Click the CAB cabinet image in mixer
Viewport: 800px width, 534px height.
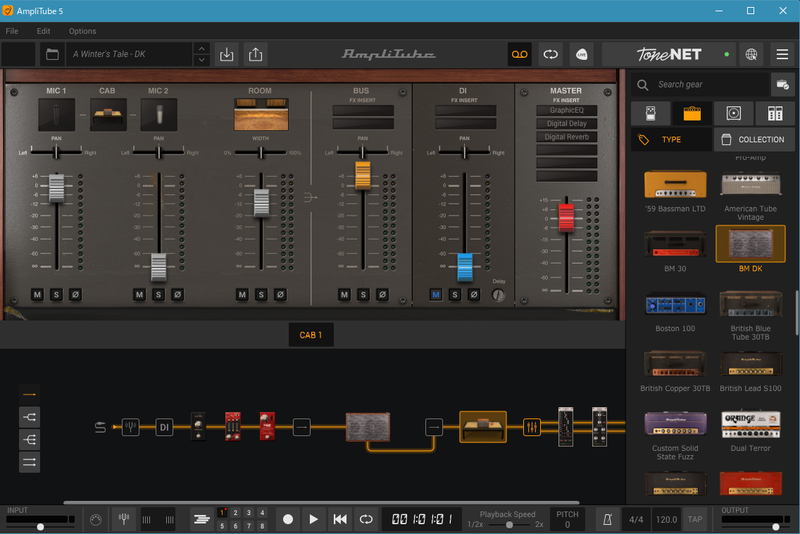pyautogui.click(x=108, y=115)
